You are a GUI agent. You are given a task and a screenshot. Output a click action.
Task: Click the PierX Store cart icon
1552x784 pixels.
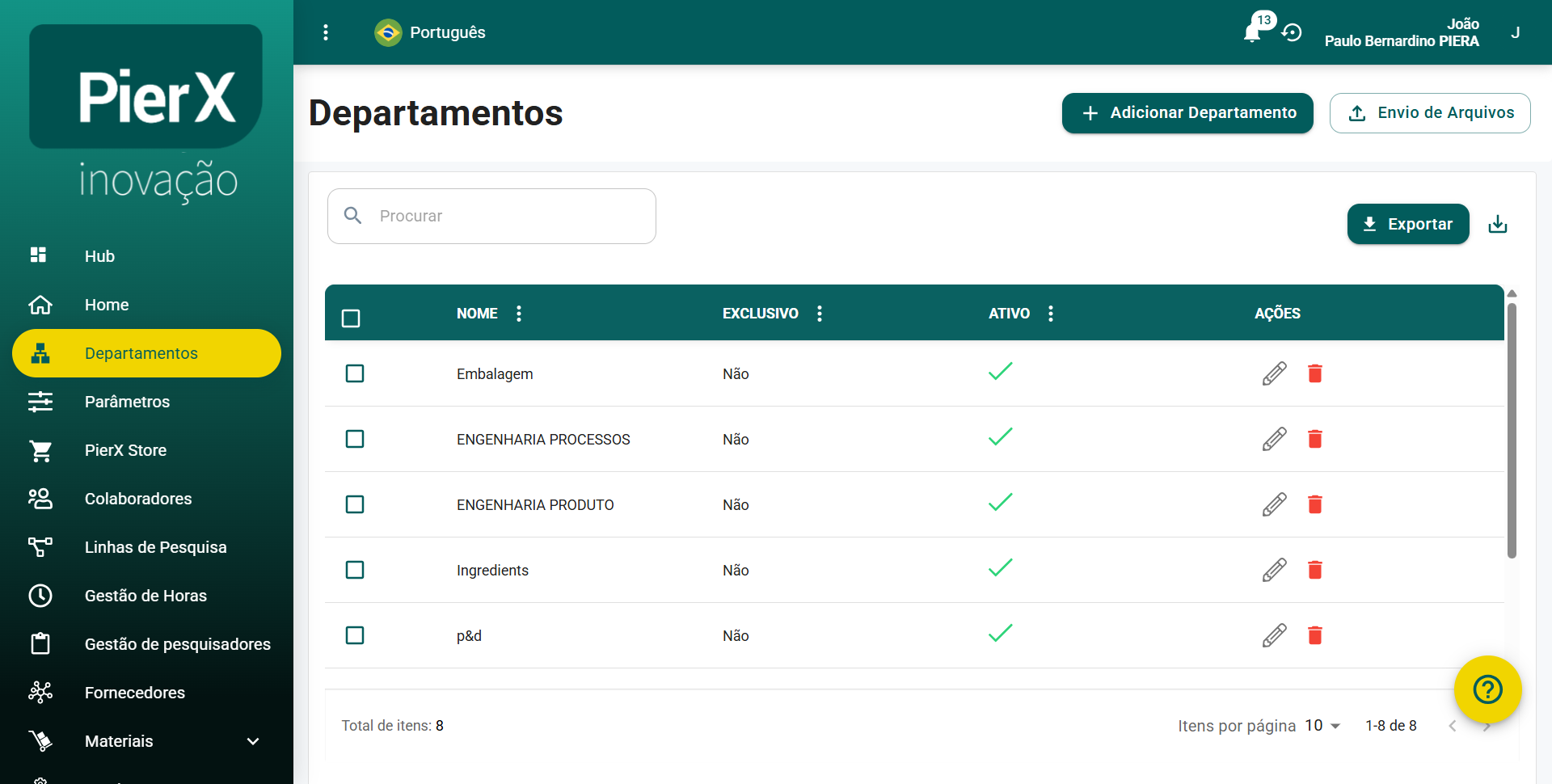tap(40, 450)
